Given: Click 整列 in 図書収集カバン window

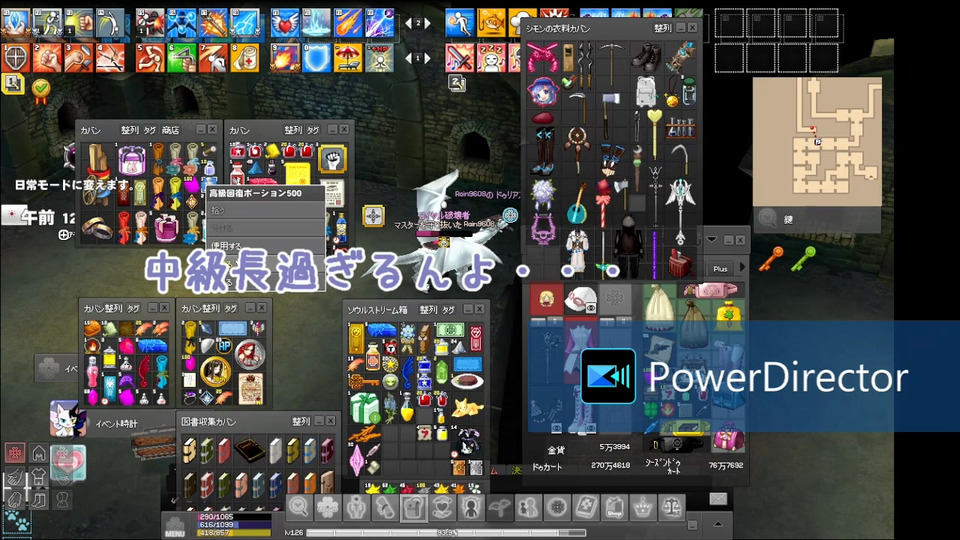Looking at the screenshot, I should [x=301, y=421].
